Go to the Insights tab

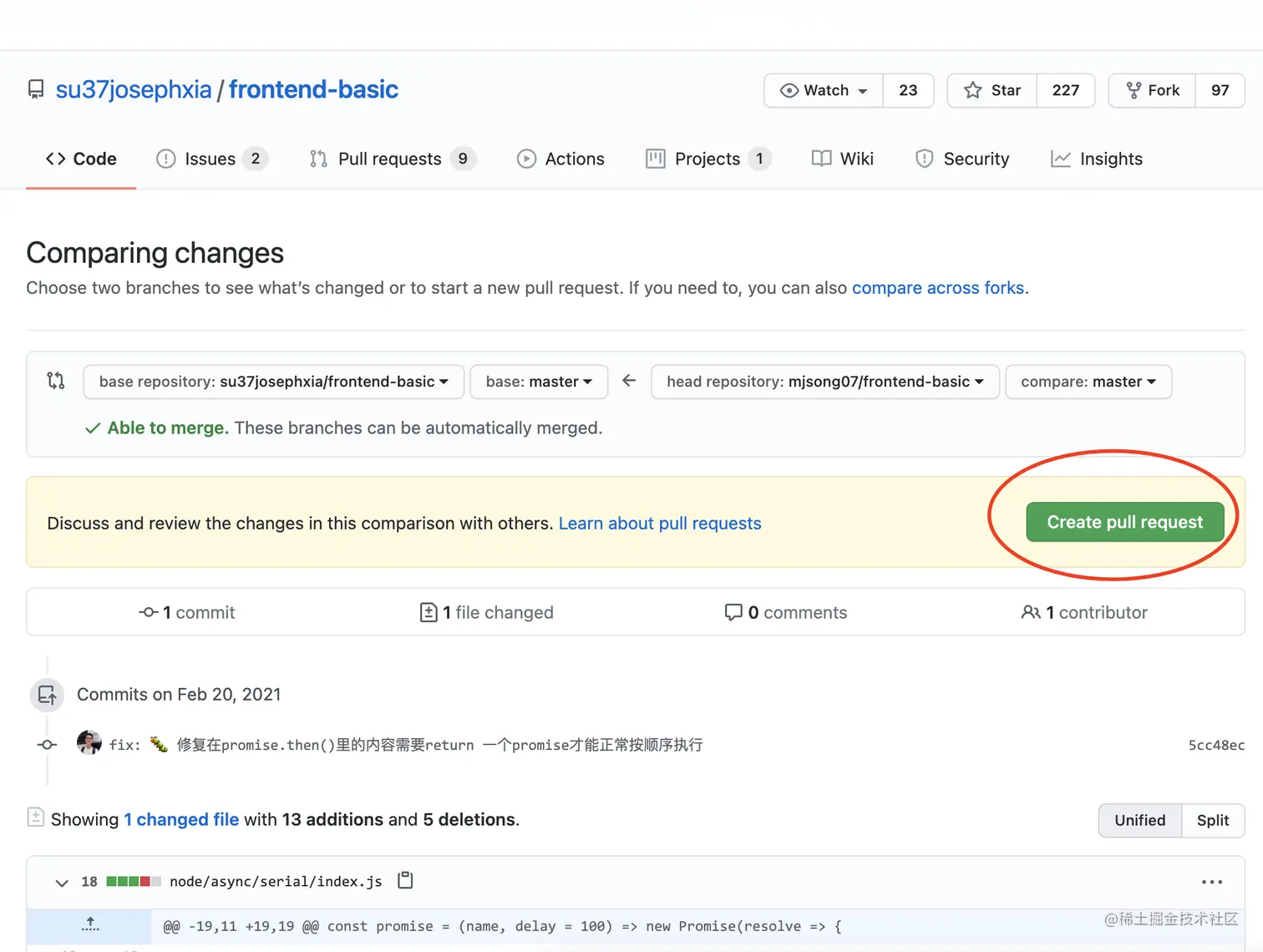tap(1096, 159)
